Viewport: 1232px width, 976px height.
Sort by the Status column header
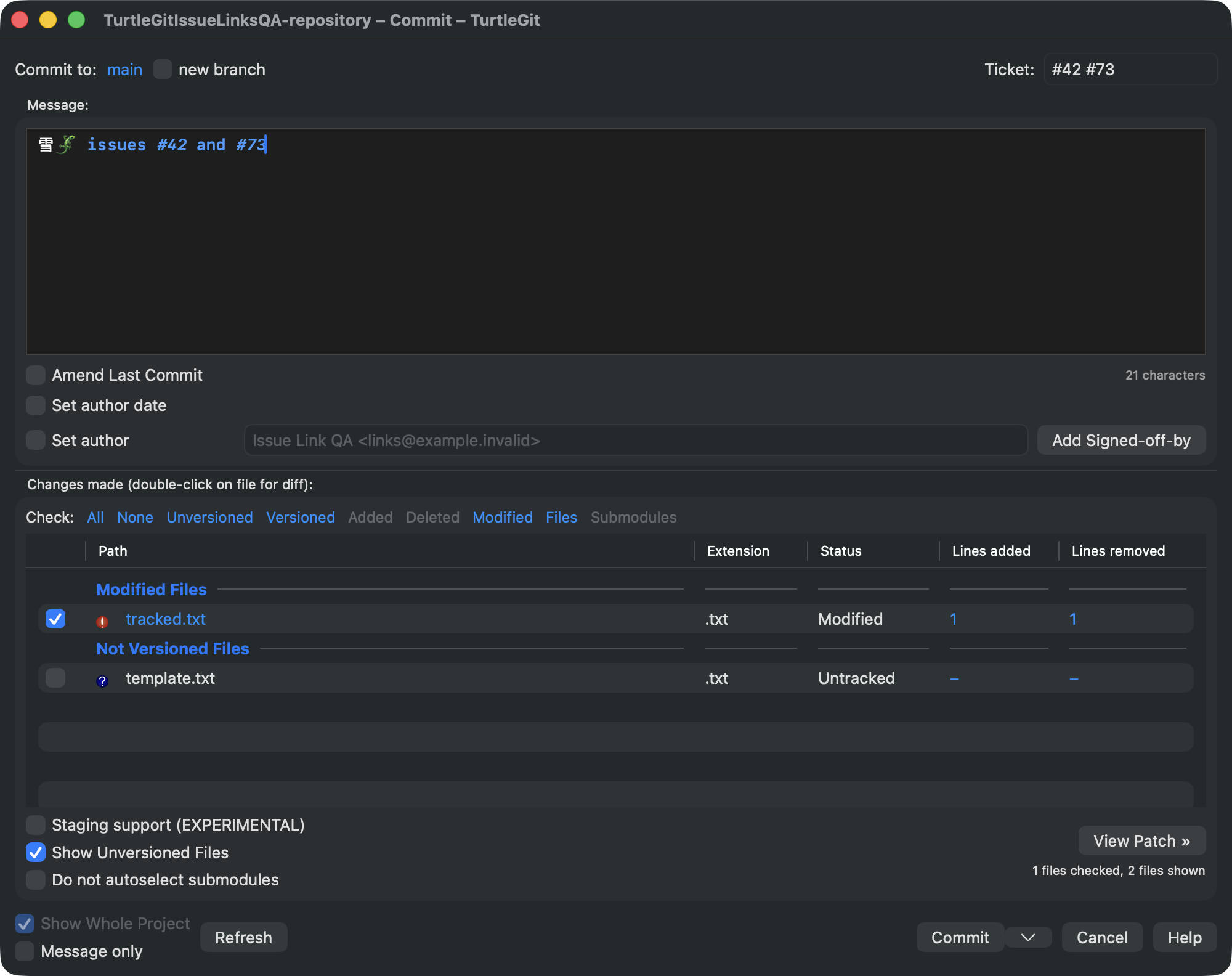(873, 551)
